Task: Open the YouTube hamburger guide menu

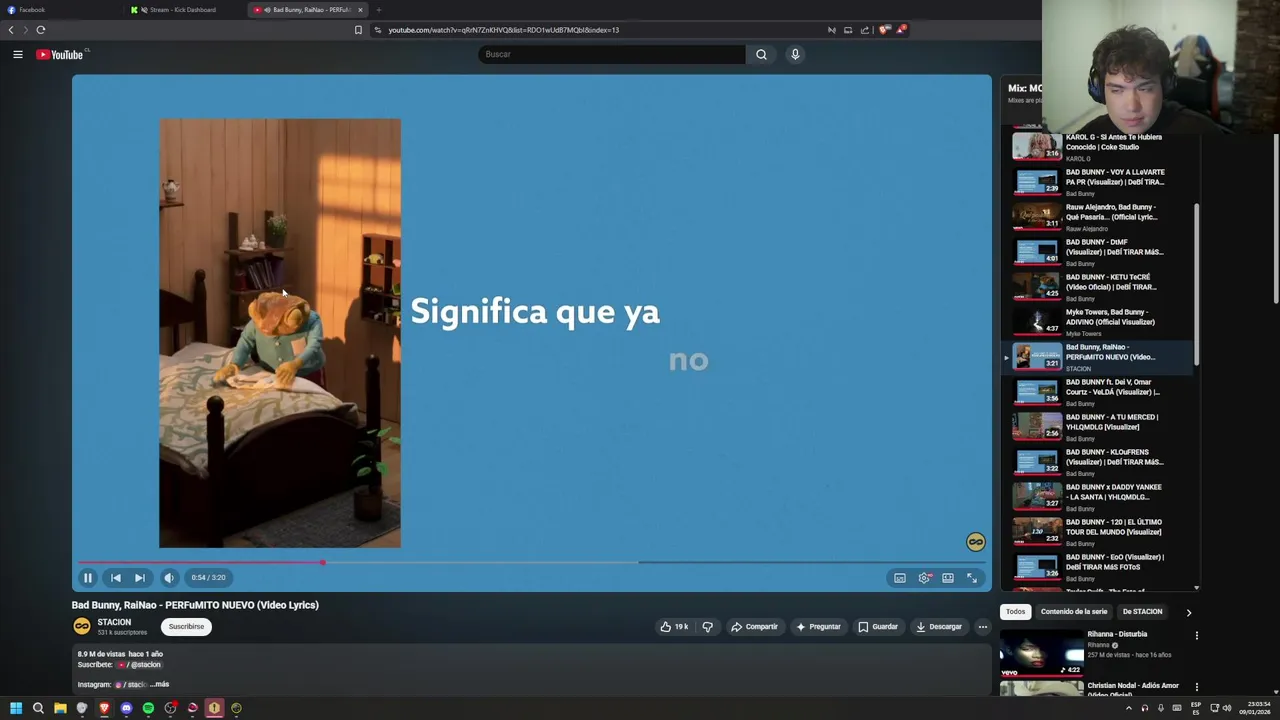Action: (x=18, y=55)
